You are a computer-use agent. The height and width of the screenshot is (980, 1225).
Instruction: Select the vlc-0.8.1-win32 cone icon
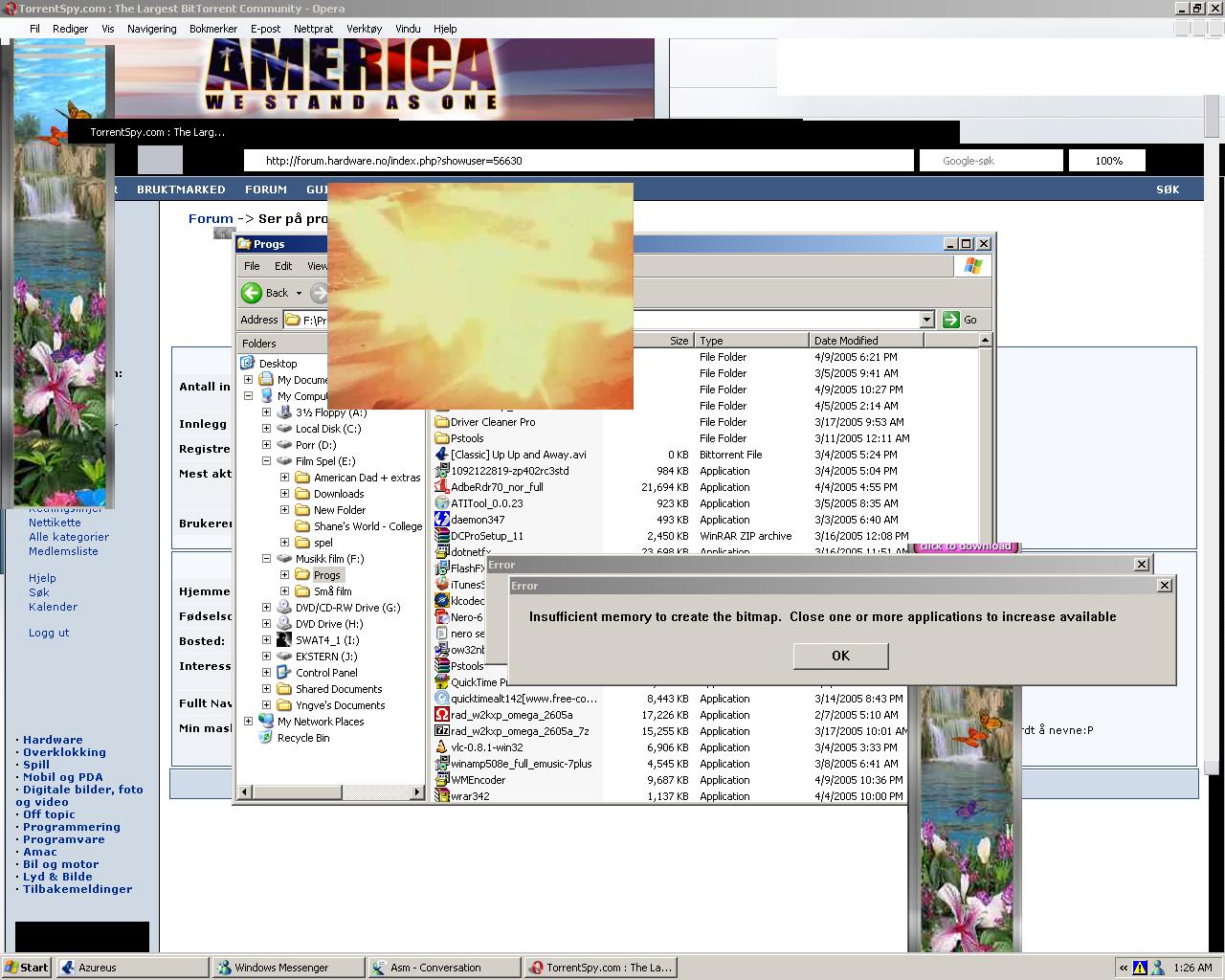coord(442,747)
